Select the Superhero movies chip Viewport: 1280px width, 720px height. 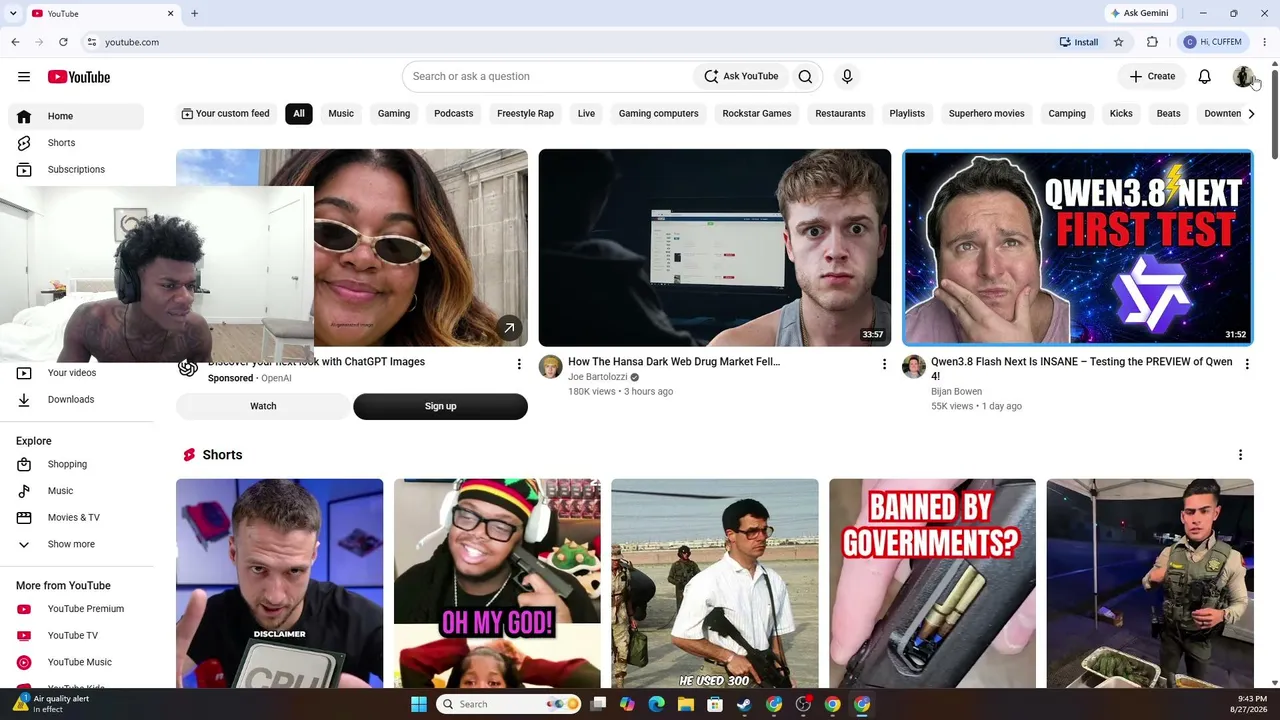987,114
